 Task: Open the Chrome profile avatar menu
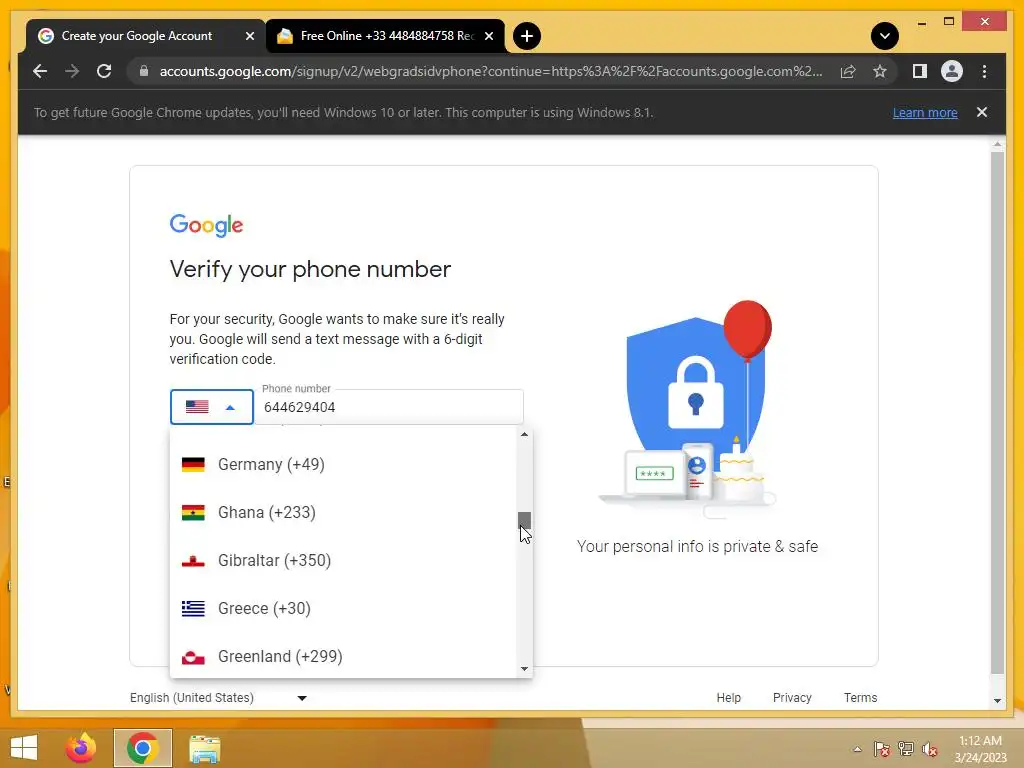point(952,71)
